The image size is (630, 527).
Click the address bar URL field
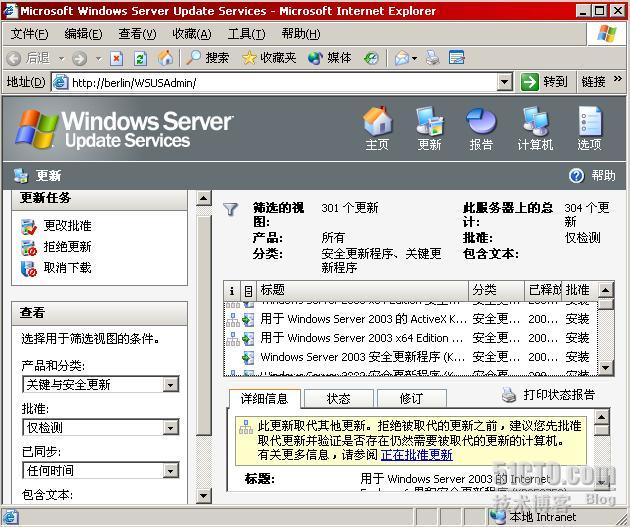[283, 83]
